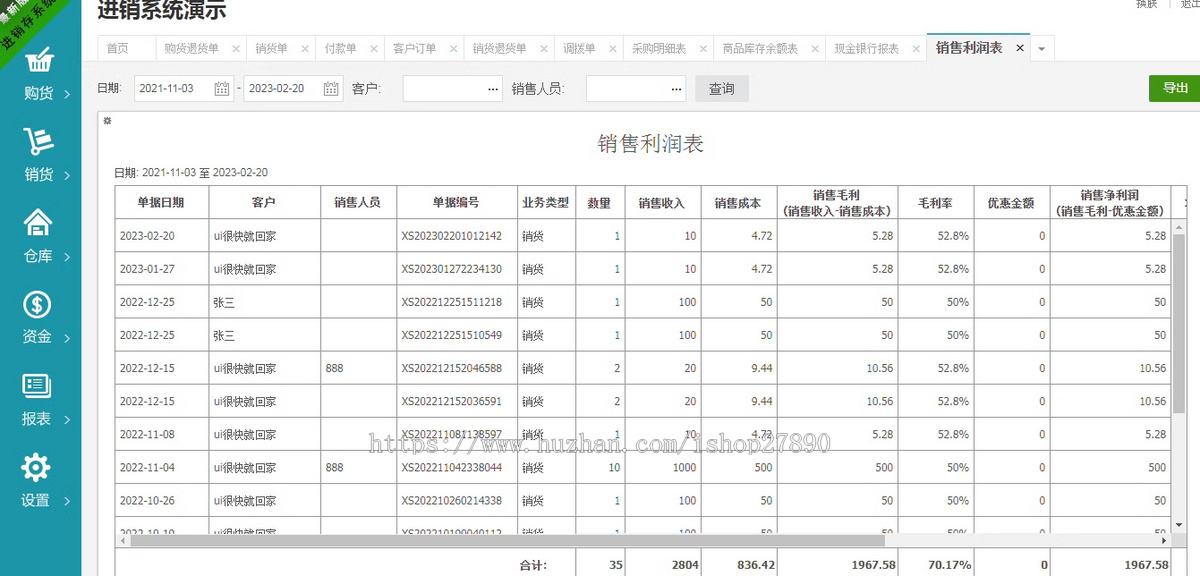Click the 单据编号 column header

click(457, 202)
